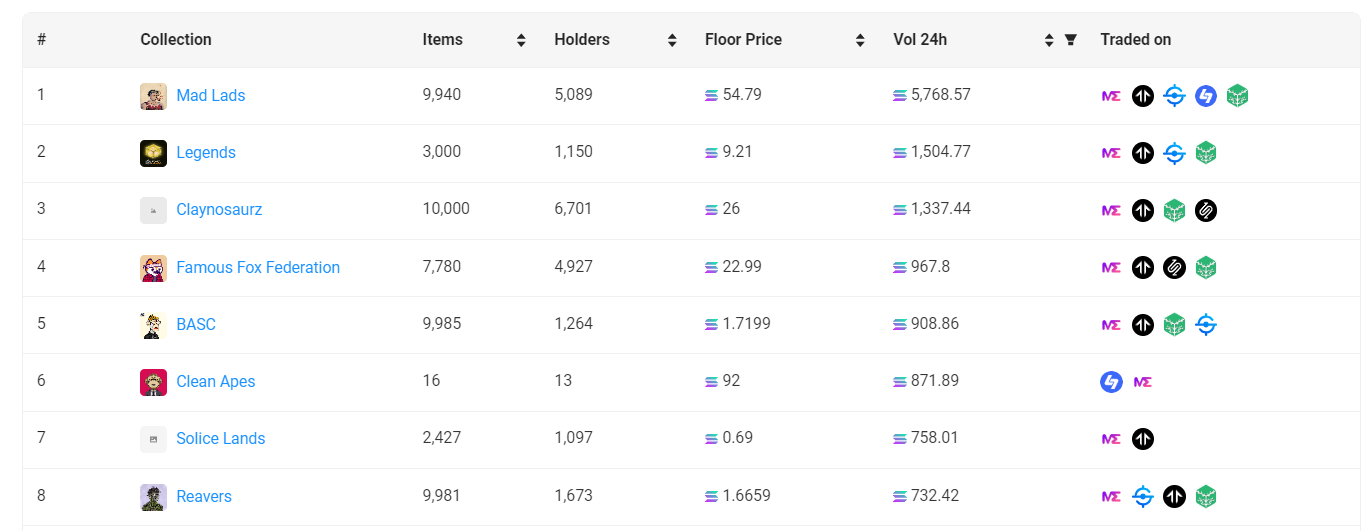Select Claynosaurz holders count 6,701
Image resolution: width=1372 pixels, height=531 pixels.
(x=573, y=209)
